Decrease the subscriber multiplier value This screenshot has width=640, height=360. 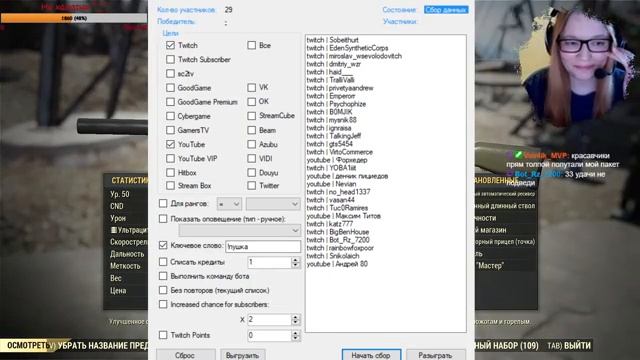[x=296, y=322]
